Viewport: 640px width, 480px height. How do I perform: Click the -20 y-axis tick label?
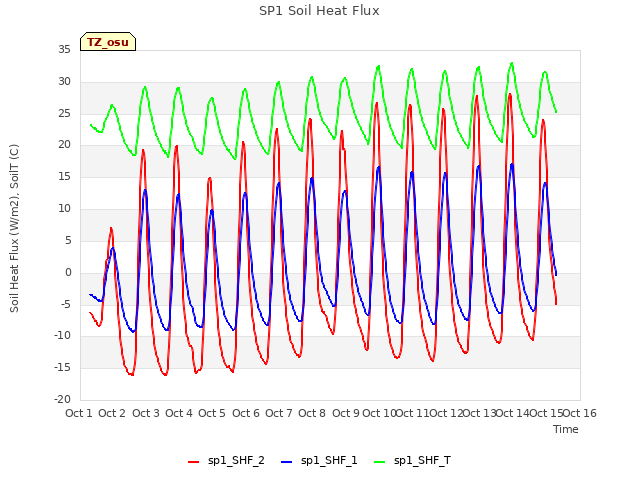[x=63, y=399]
